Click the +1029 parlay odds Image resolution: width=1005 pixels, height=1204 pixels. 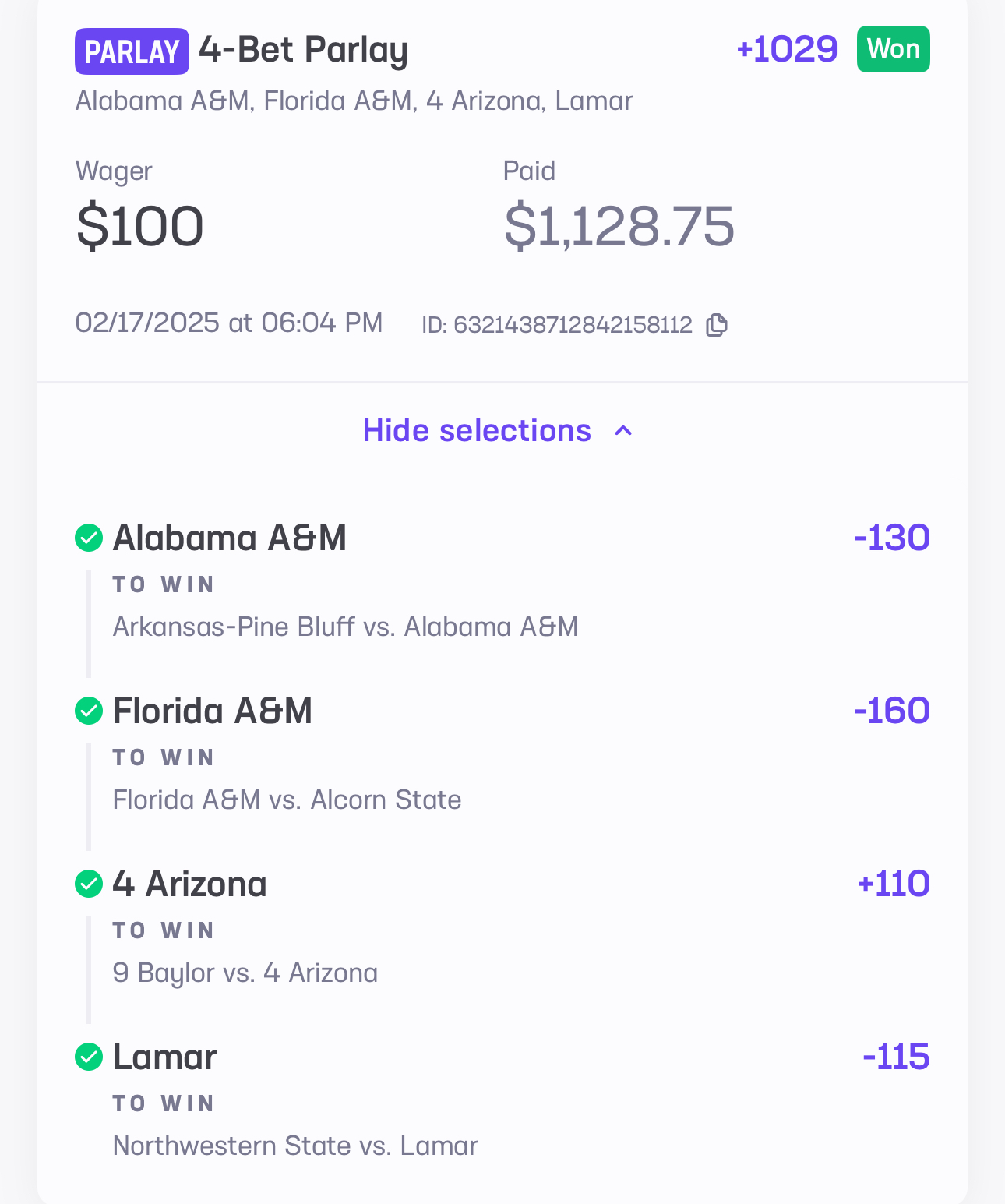787,49
